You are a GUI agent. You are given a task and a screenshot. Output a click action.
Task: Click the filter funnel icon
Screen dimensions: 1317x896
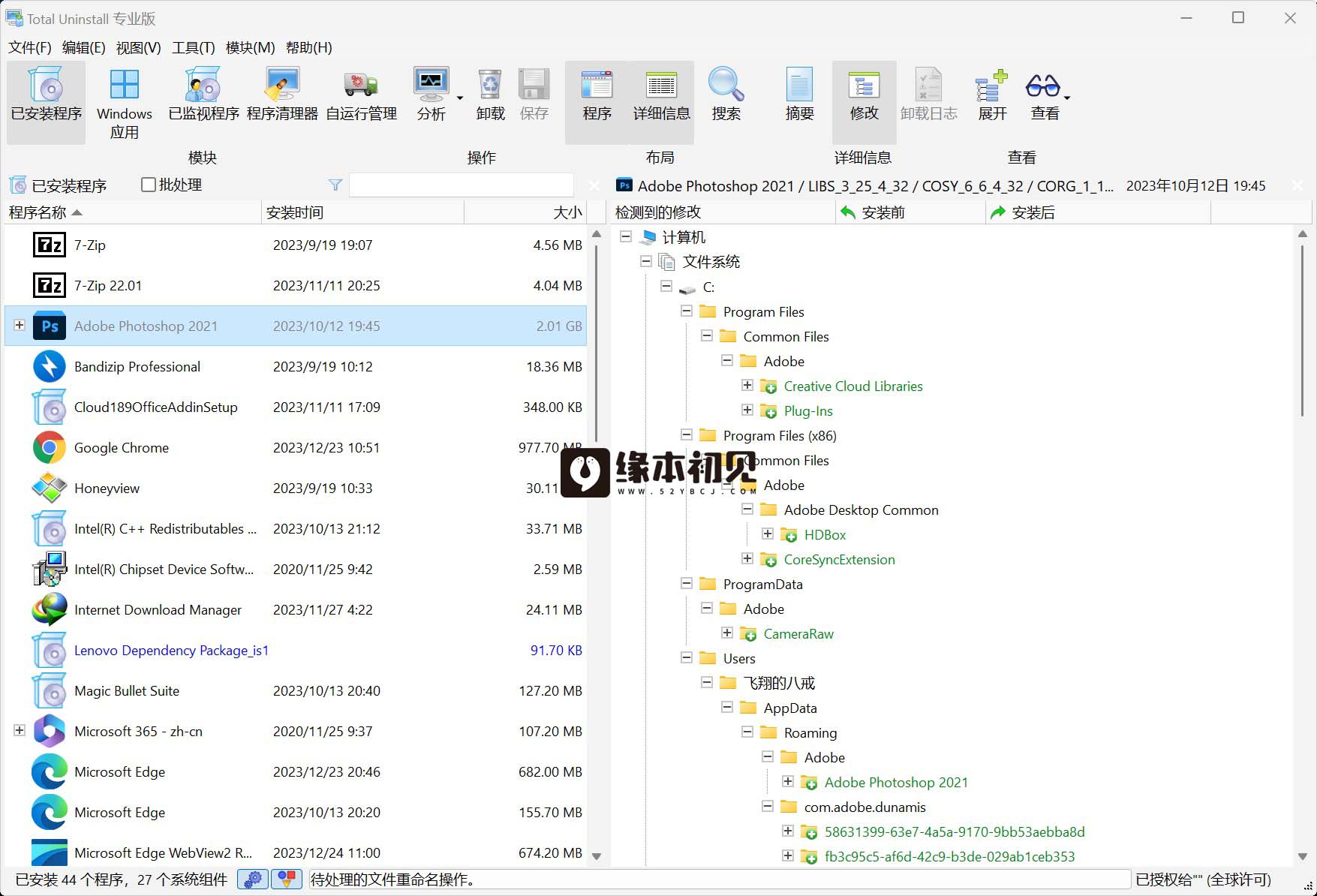335,185
